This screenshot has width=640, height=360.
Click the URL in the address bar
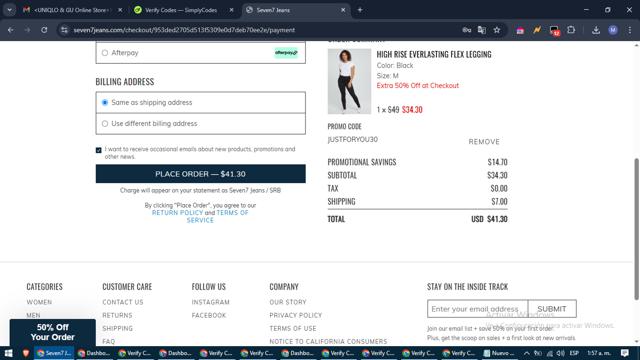(x=184, y=30)
